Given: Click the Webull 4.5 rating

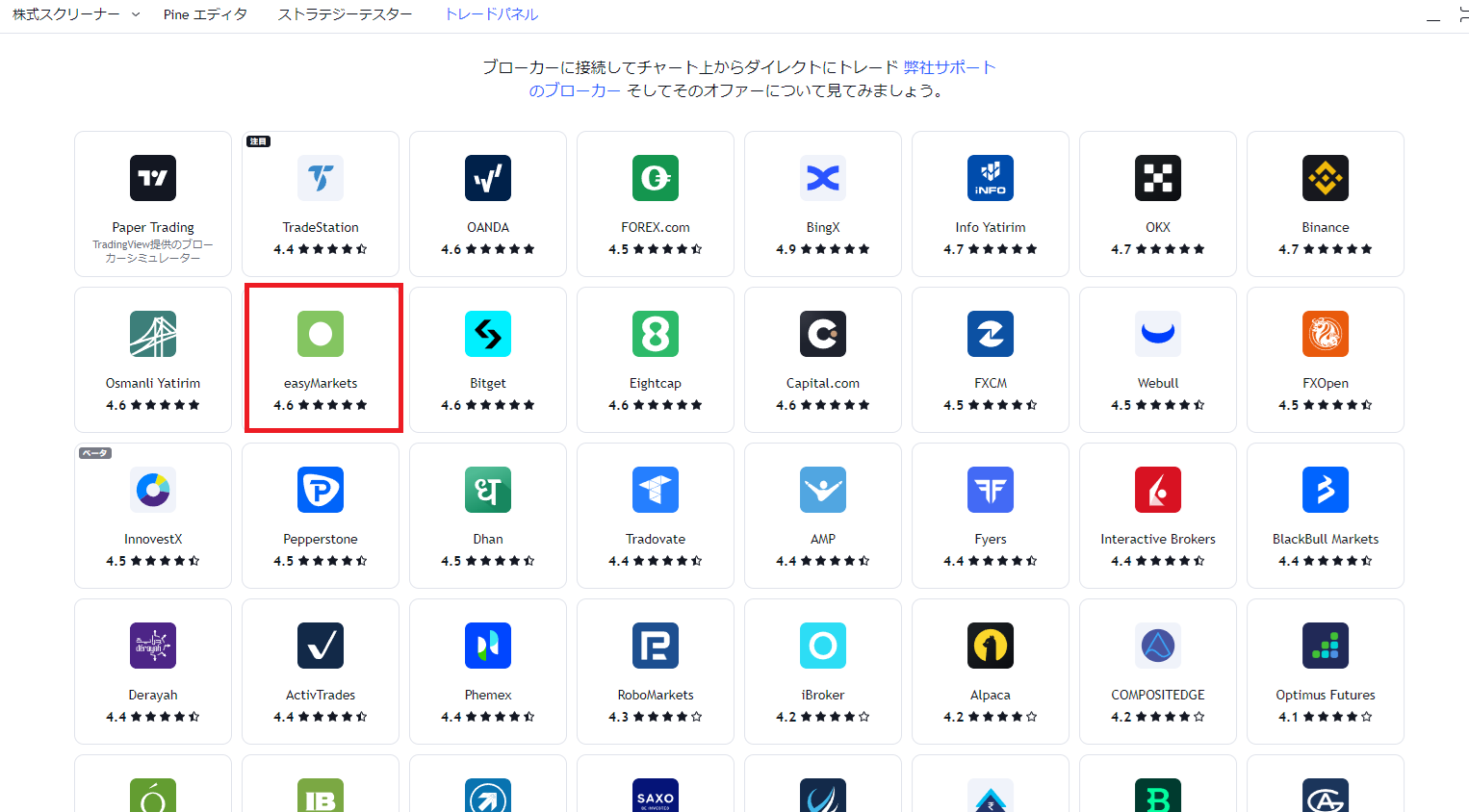Looking at the screenshot, I should tap(1158, 405).
